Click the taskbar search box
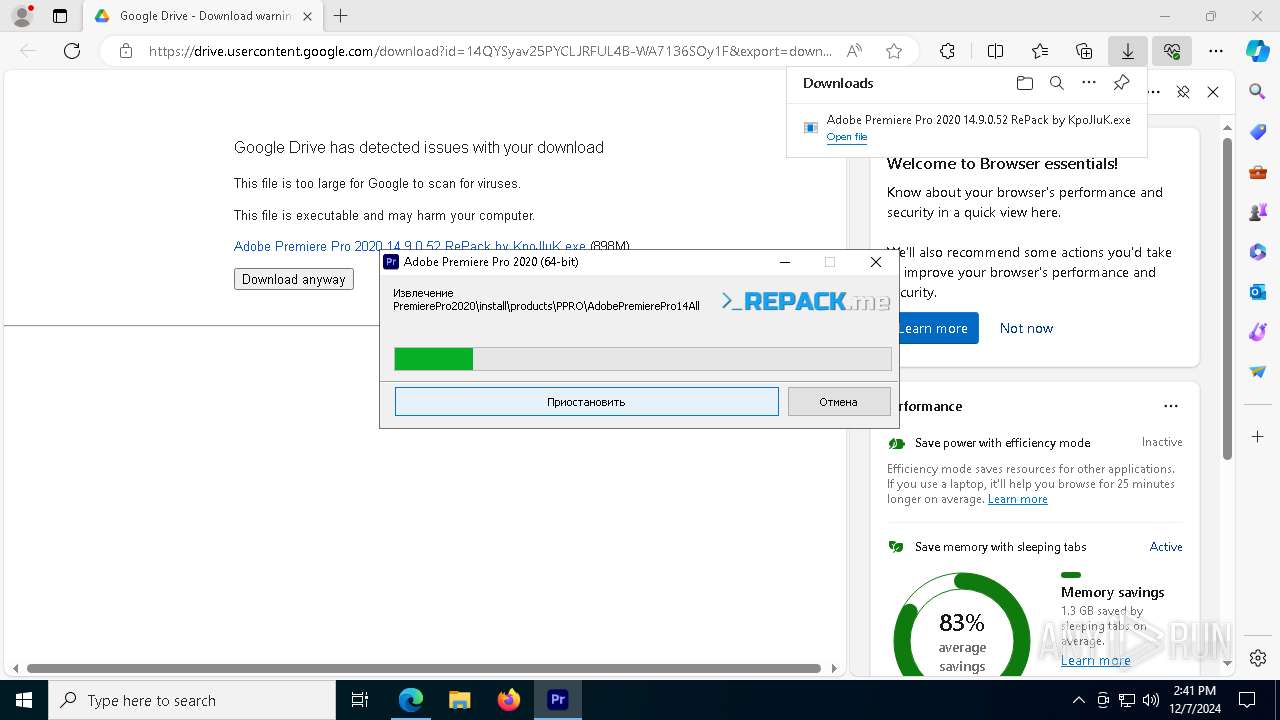The height and width of the screenshot is (720, 1280). point(192,700)
